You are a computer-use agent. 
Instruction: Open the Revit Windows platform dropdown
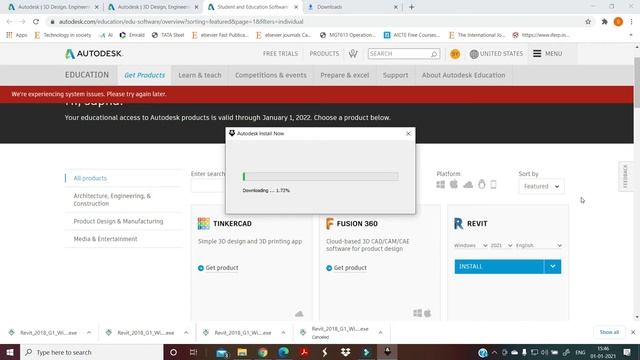471,245
